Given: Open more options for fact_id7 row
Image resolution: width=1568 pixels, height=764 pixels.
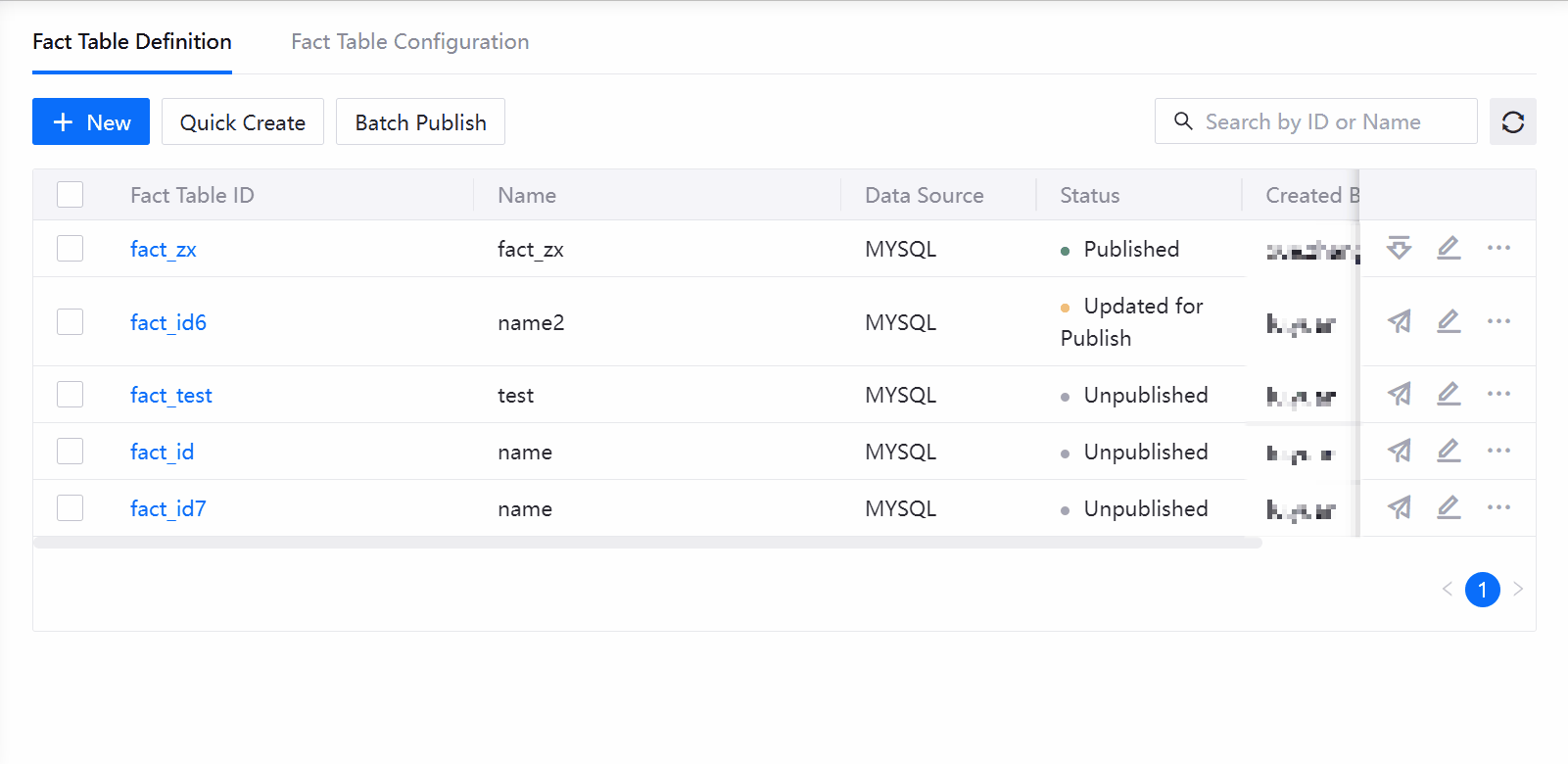Looking at the screenshot, I should 1498,507.
